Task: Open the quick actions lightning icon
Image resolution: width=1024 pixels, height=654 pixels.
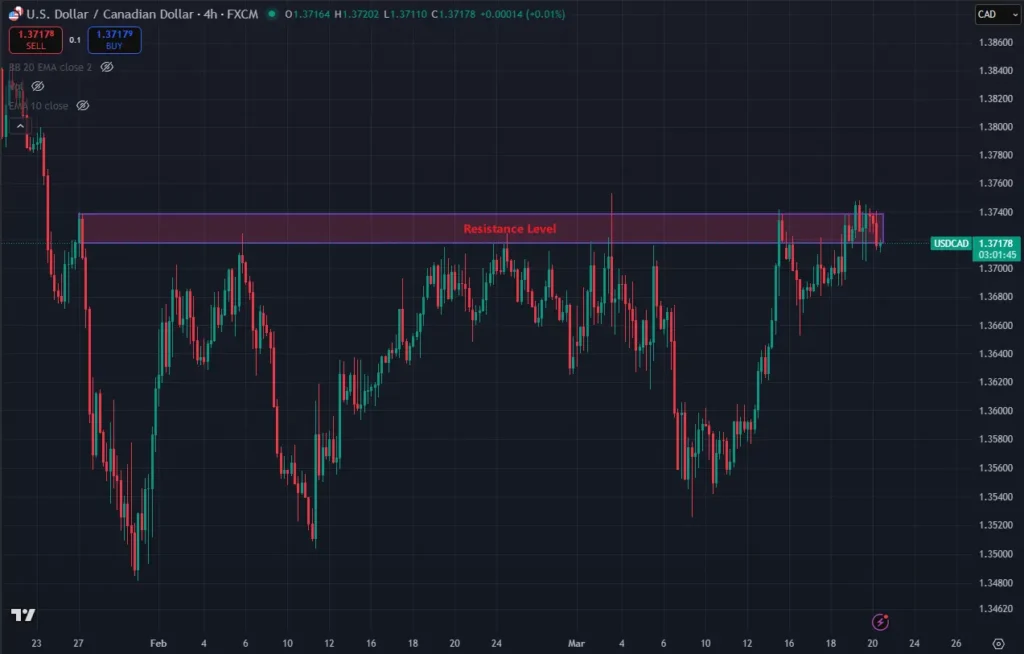Action: [880, 623]
